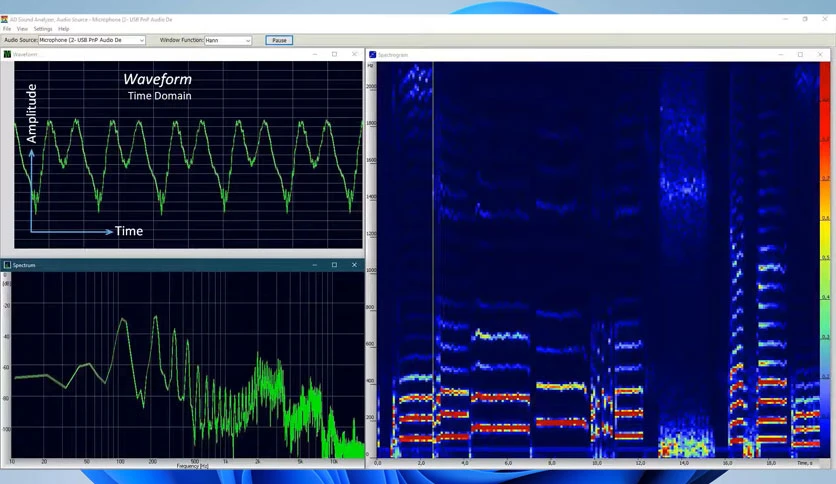Click the Spectrum title bar
Image resolution: width=836 pixels, height=484 pixels.
[x=182, y=265]
